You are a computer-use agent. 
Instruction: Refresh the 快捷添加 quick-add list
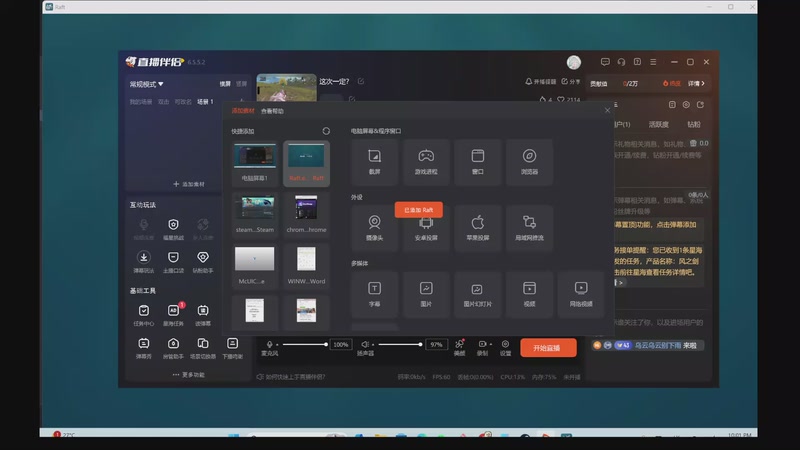click(x=326, y=131)
